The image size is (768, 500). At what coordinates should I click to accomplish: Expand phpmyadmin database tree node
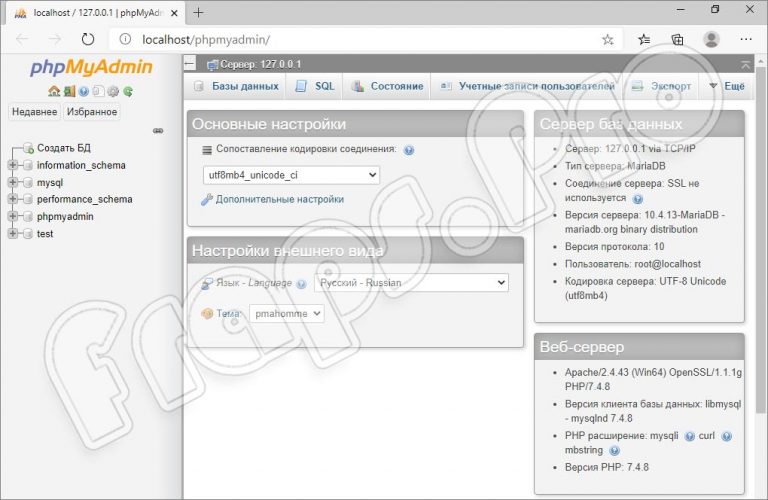click(x=13, y=216)
